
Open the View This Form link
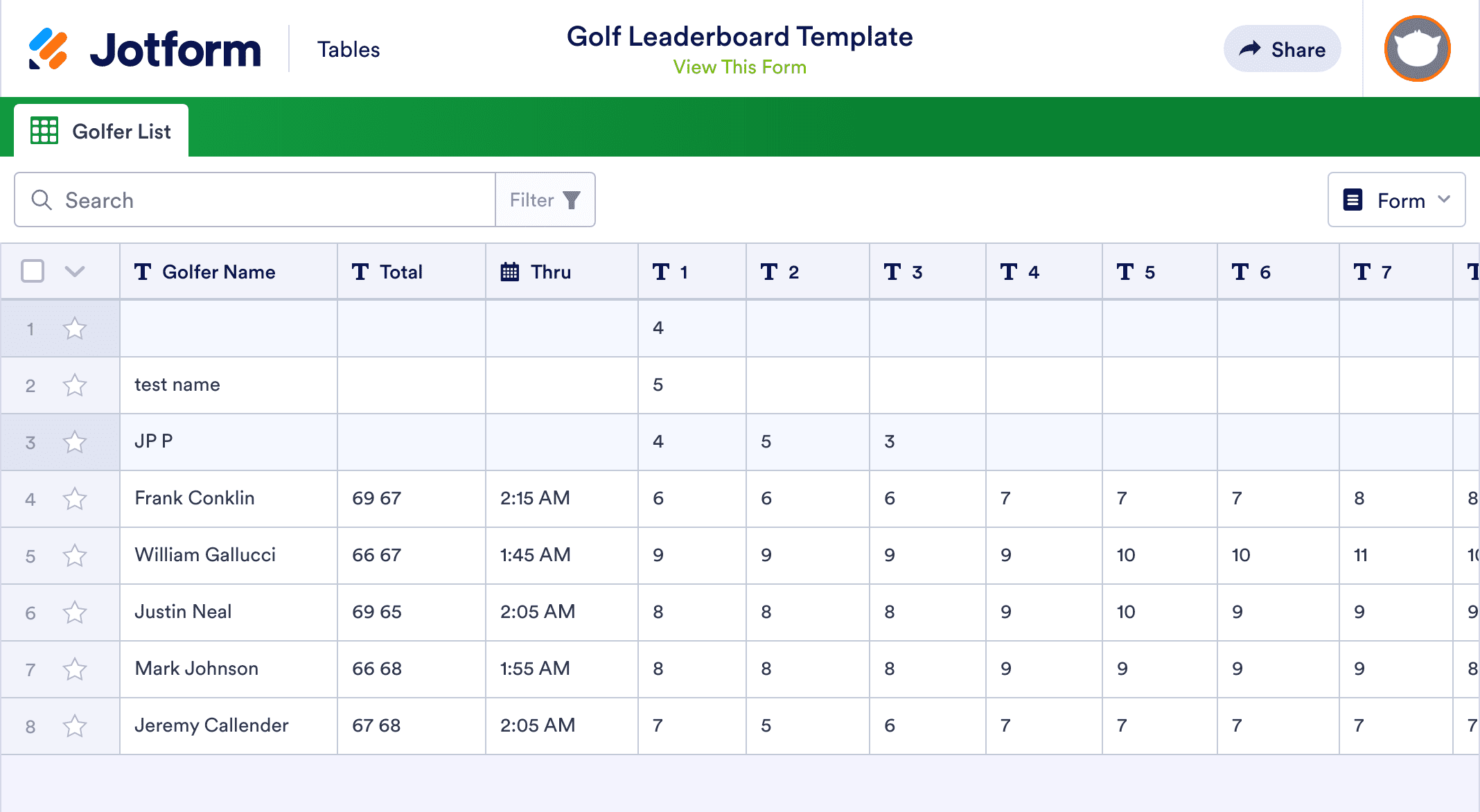coord(739,67)
